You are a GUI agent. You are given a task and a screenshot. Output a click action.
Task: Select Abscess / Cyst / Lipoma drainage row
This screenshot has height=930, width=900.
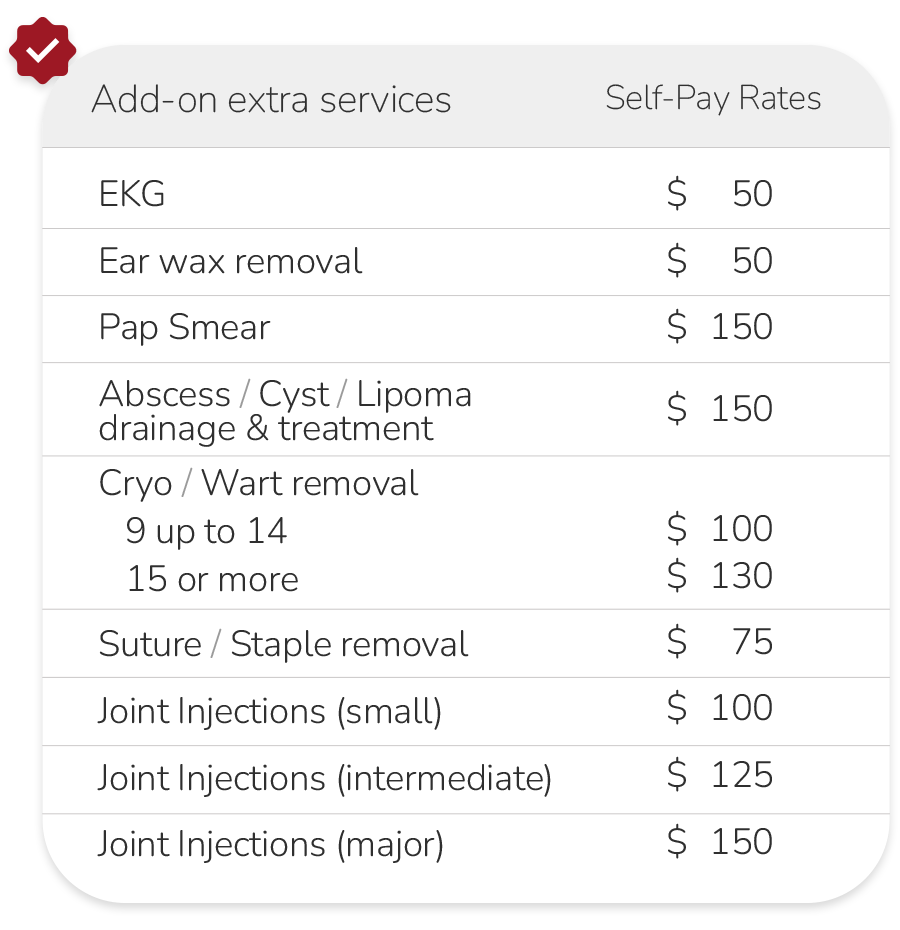(x=285, y=410)
